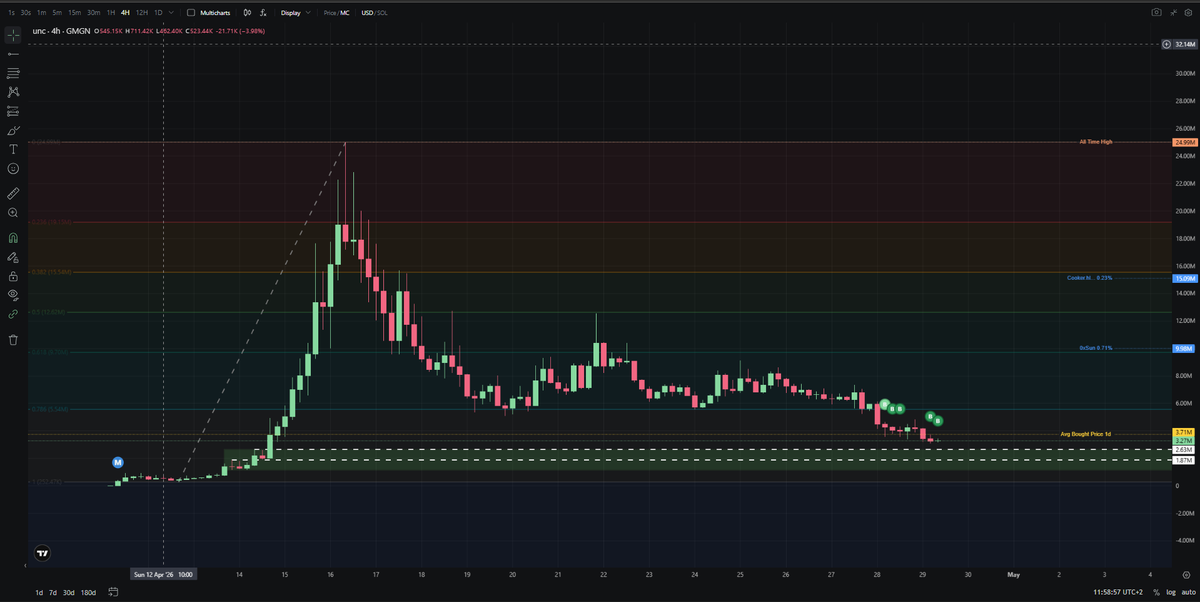Open the emoji icons tool
Viewport: 1200px width, 602px height.
point(13,168)
